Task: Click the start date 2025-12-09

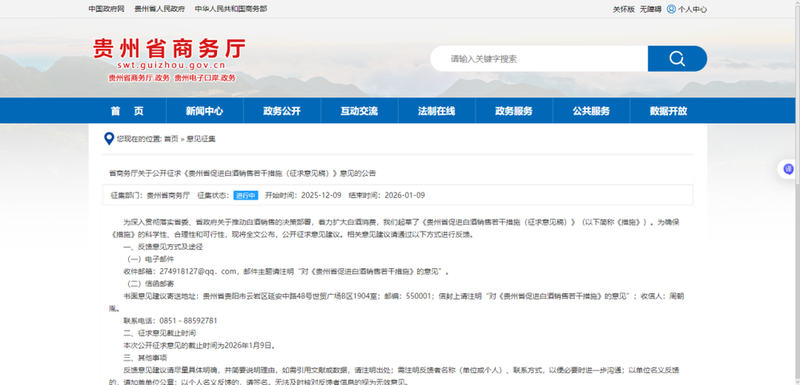Action: pyautogui.click(x=321, y=195)
